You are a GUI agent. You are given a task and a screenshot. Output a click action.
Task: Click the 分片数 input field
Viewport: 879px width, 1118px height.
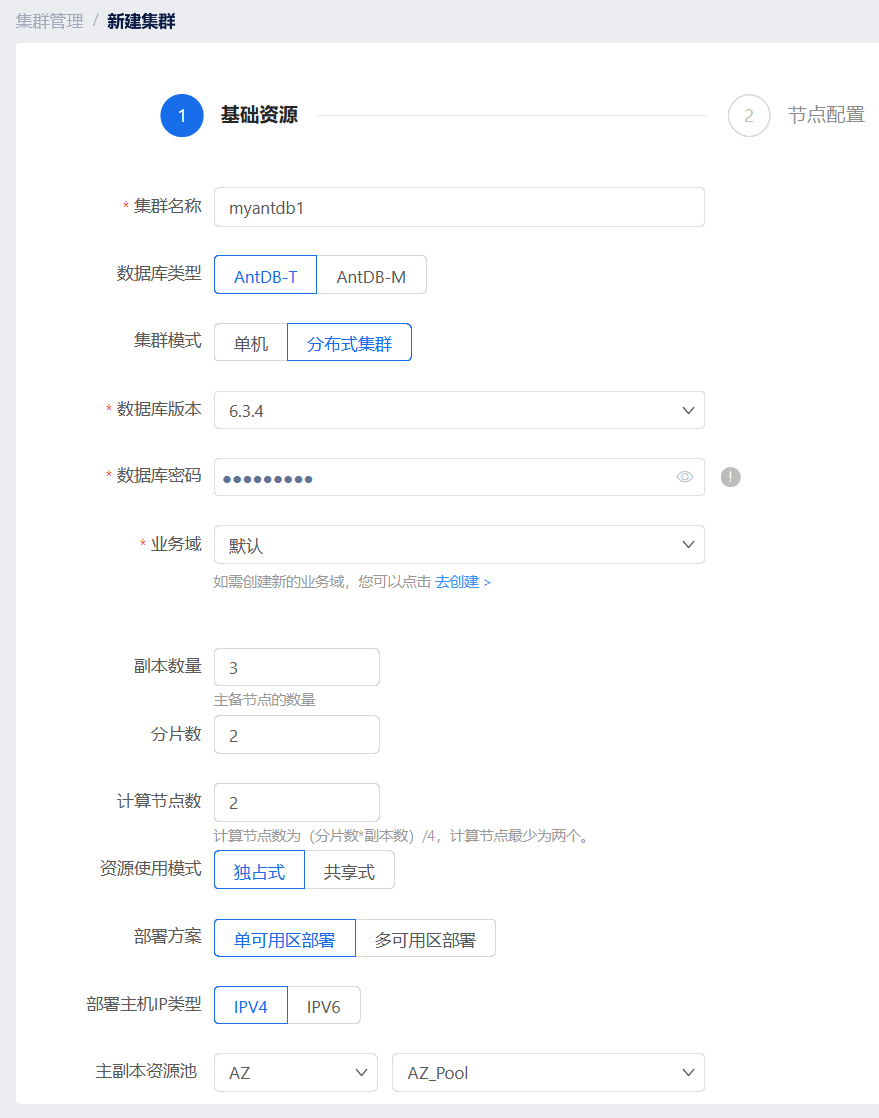(297, 734)
